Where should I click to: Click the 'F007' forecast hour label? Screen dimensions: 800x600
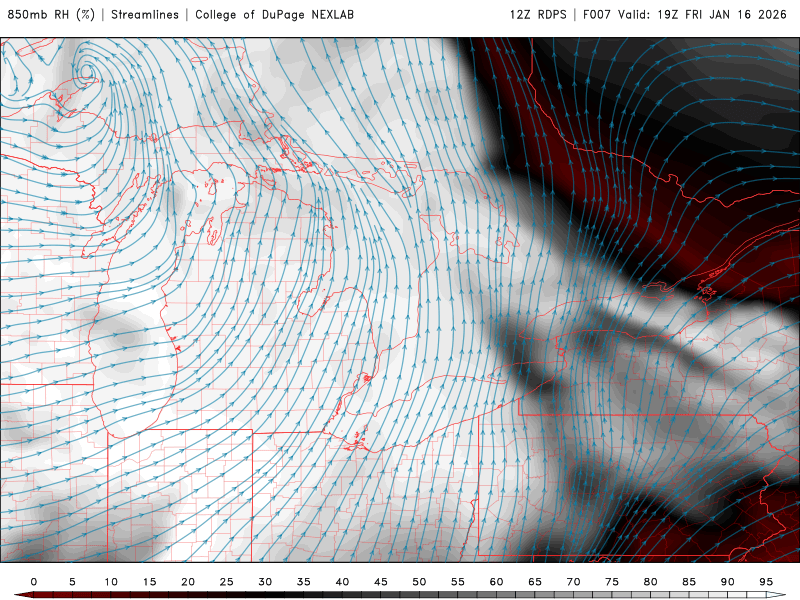596,14
